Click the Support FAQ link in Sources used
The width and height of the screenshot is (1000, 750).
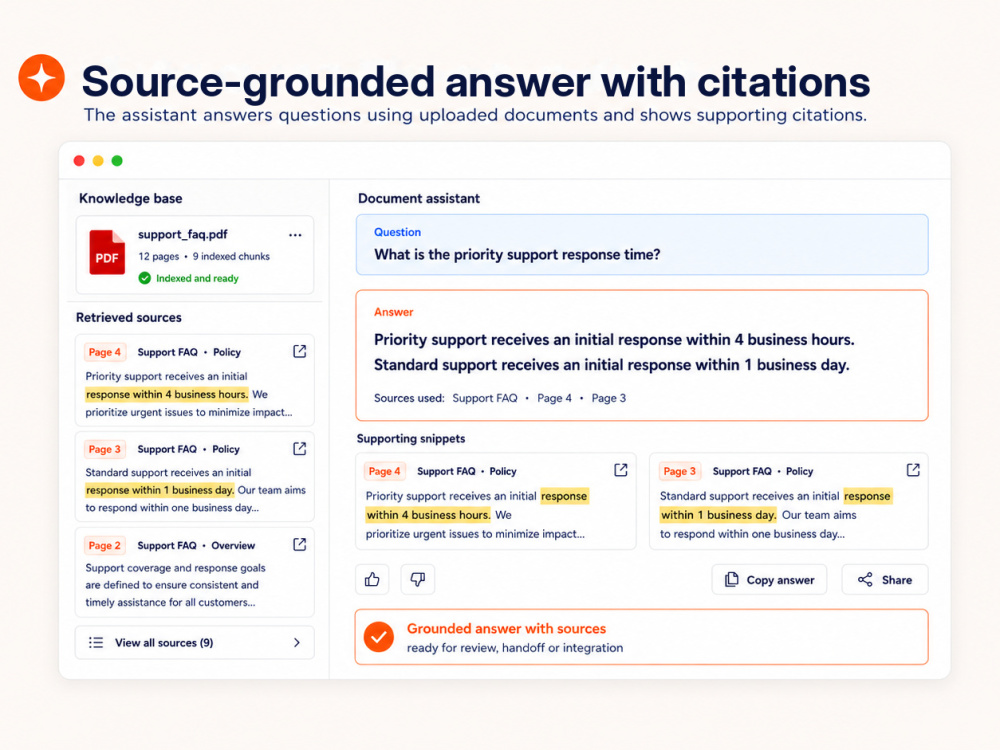[485, 398]
